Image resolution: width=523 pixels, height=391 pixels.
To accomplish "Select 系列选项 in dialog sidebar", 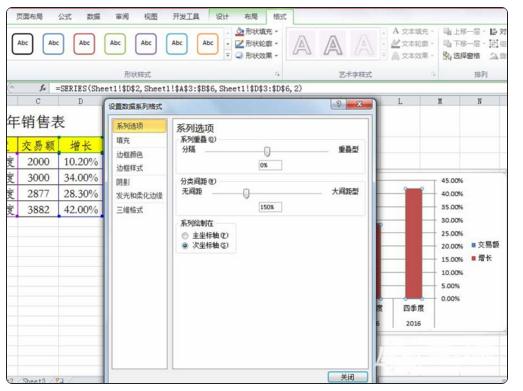I will tap(139, 126).
